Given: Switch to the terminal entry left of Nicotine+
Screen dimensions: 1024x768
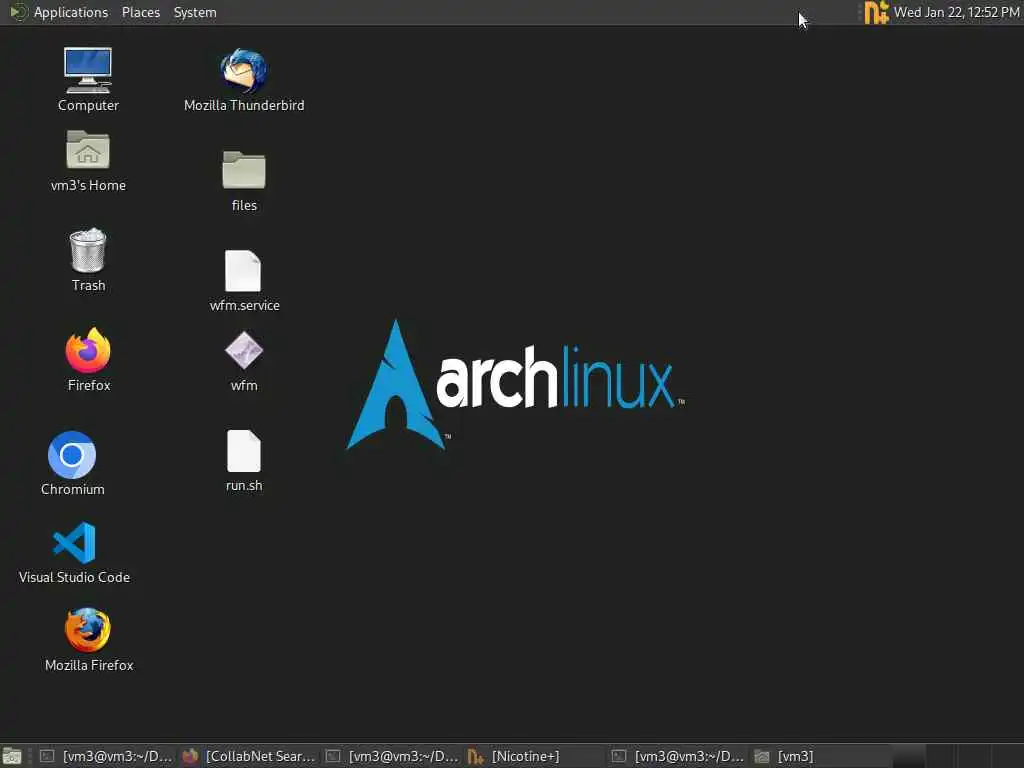Looking at the screenshot, I should (393, 756).
